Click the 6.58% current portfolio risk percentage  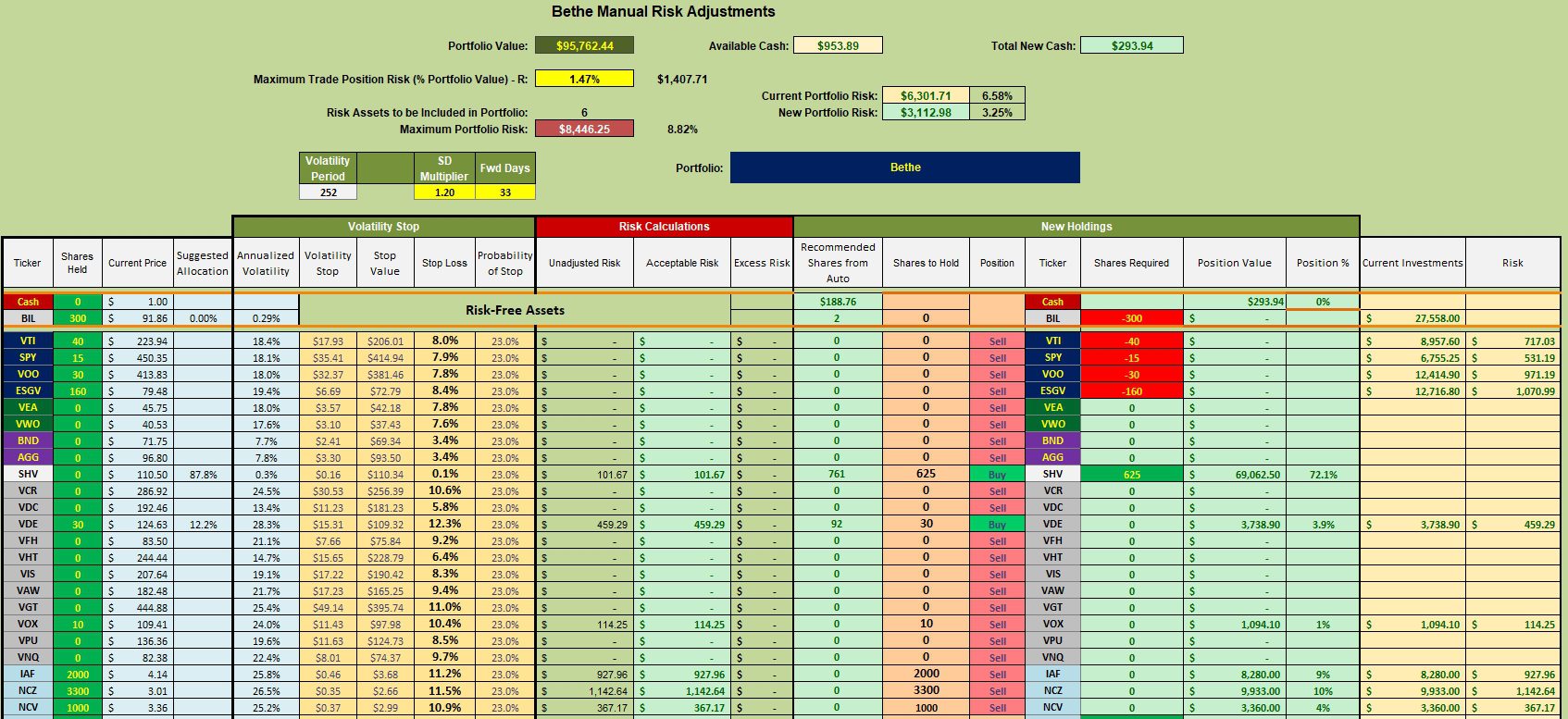[x=997, y=95]
